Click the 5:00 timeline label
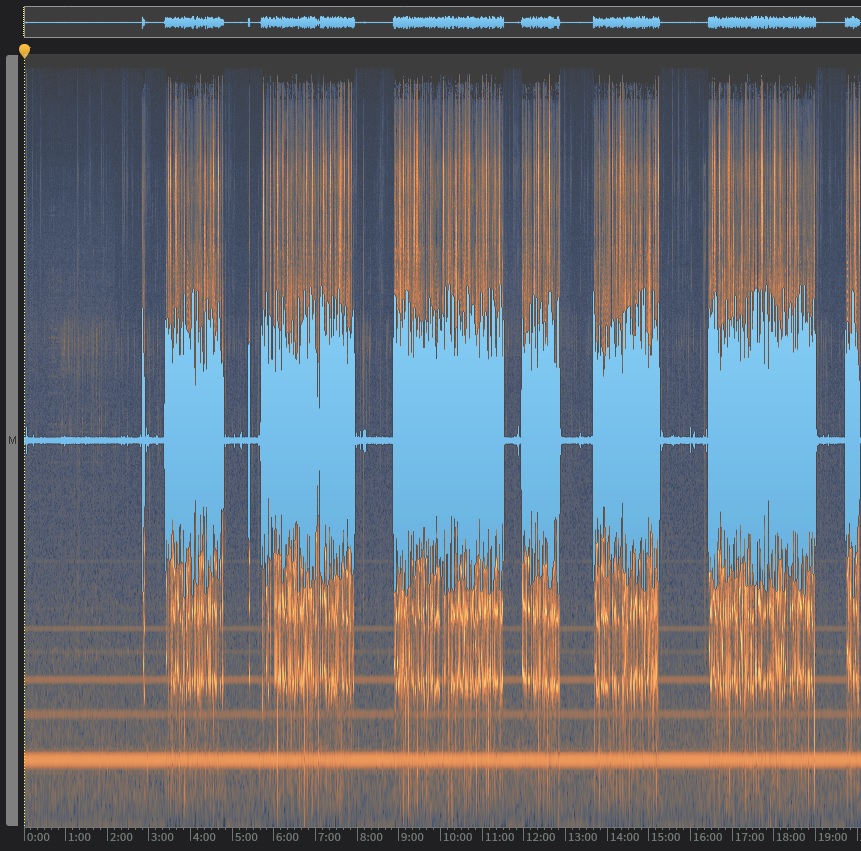The height and width of the screenshot is (851, 861). pos(245,837)
